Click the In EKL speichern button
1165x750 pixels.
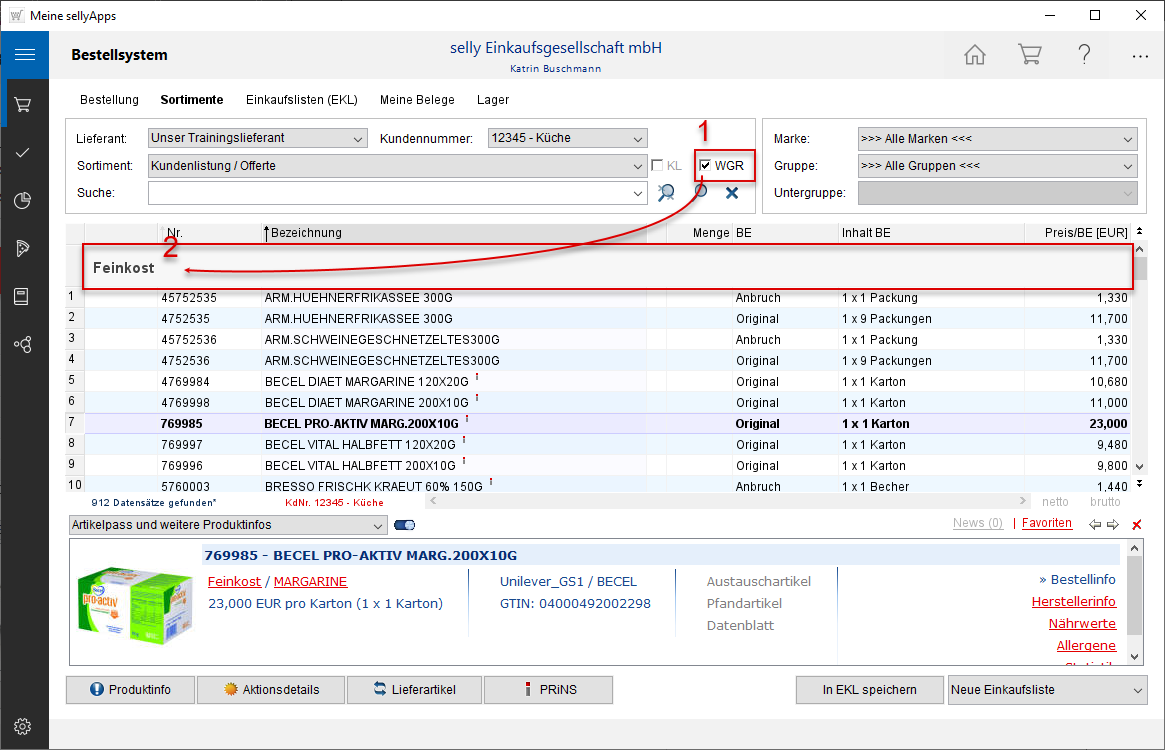(869, 690)
